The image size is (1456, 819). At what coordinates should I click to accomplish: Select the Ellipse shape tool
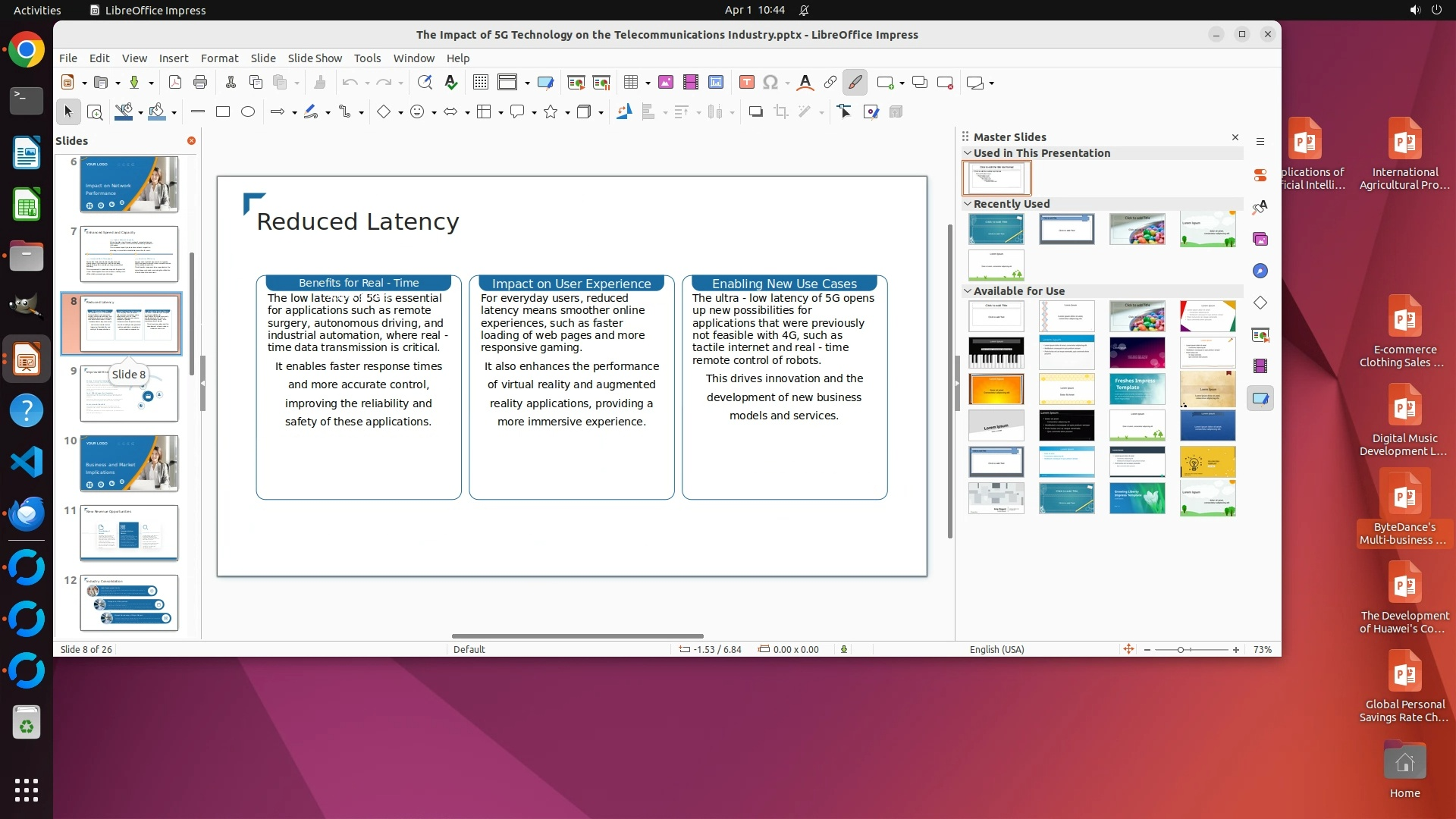click(248, 112)
